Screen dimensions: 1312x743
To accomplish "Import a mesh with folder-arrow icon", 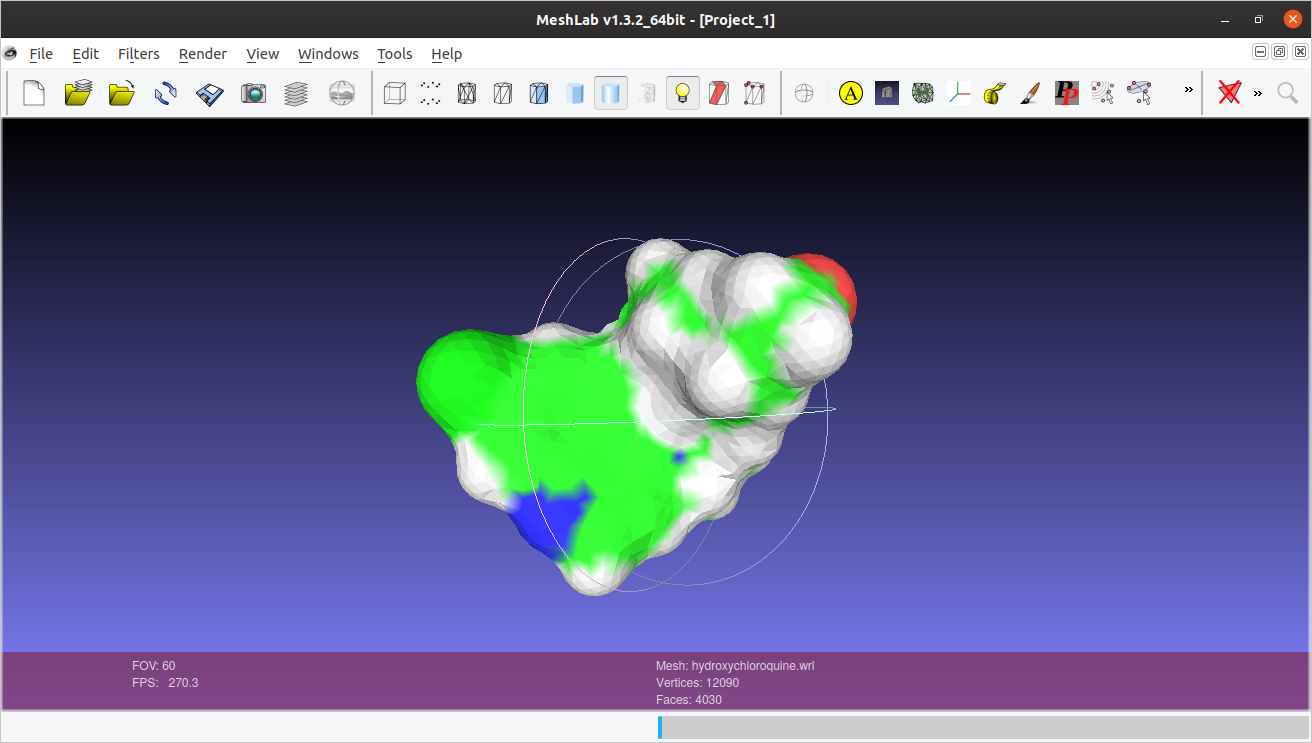I will click(122, 93).
